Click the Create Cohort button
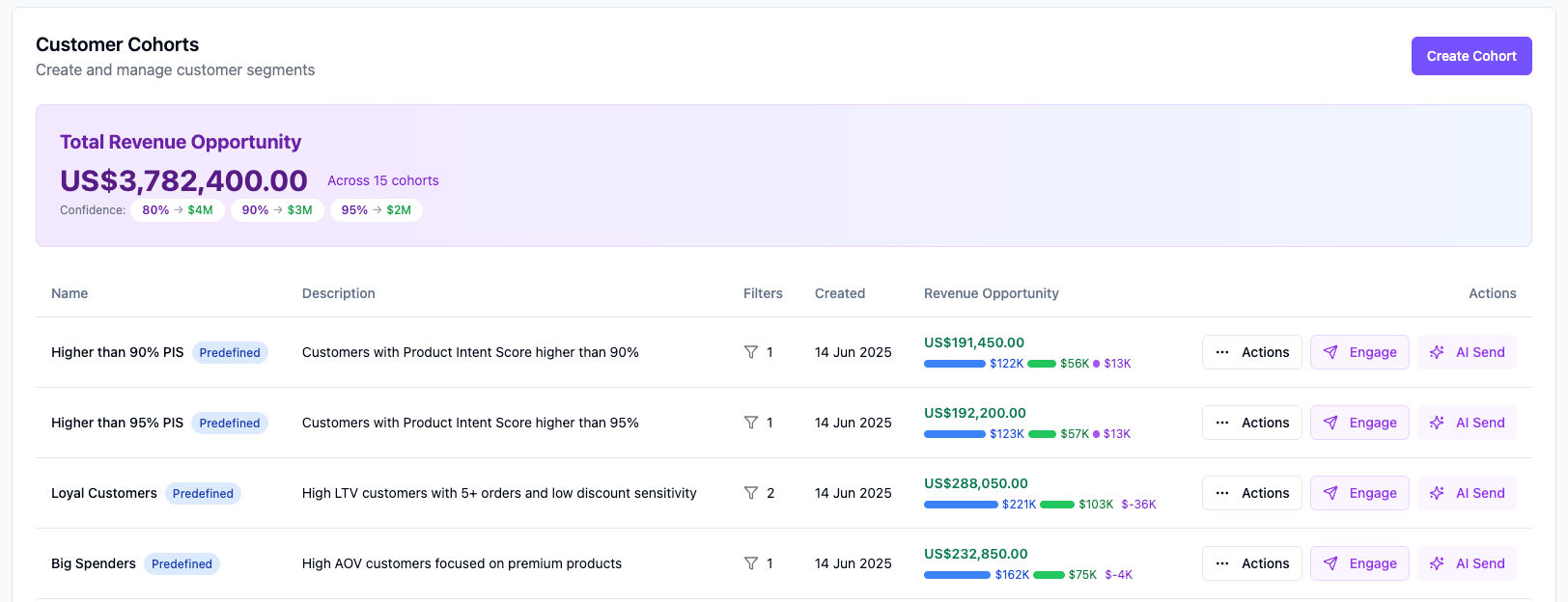 pyautogui.click(x=1471, y=56)
